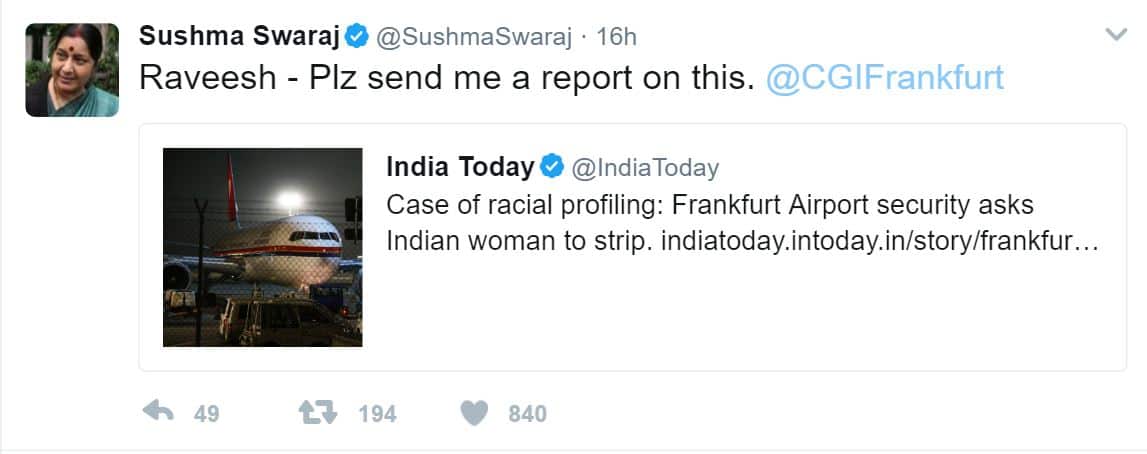Click the quoted tweet headline about racial profiling
This screenshot has height=454, width=1147.
[709, 205]
